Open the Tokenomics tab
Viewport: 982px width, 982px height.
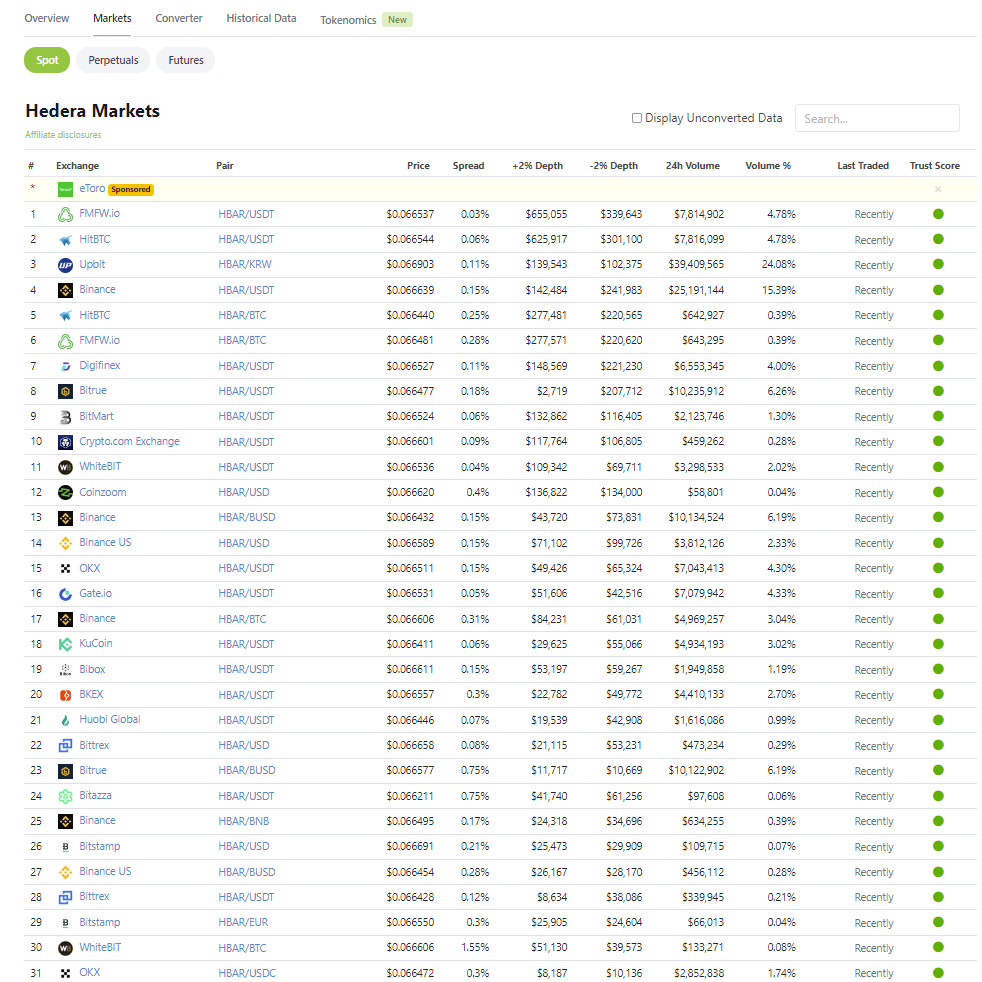point(348,20)
